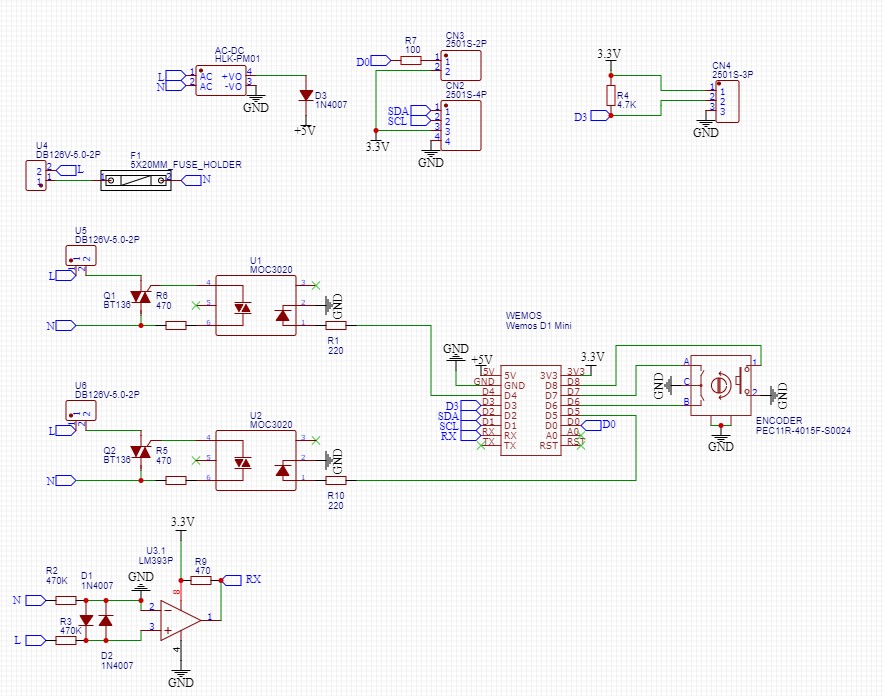Click the 'ENCODER' designator text
This screenshot has width=883, height=696.
point(779,421)
